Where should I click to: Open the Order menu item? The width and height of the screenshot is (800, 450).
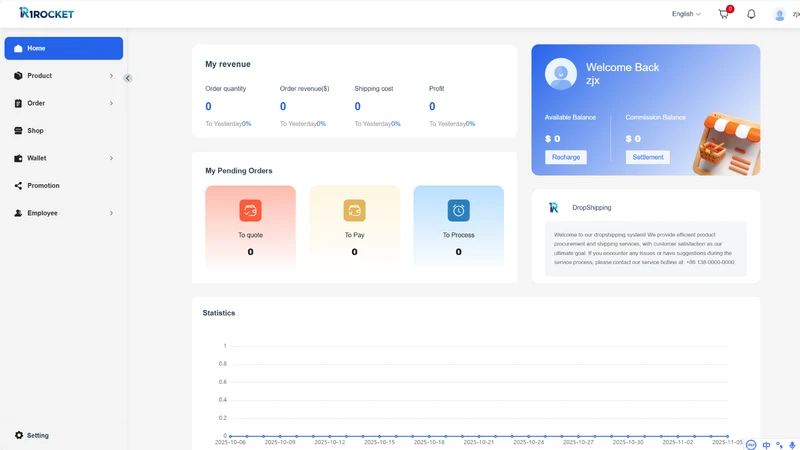click(x=64, y=103)
